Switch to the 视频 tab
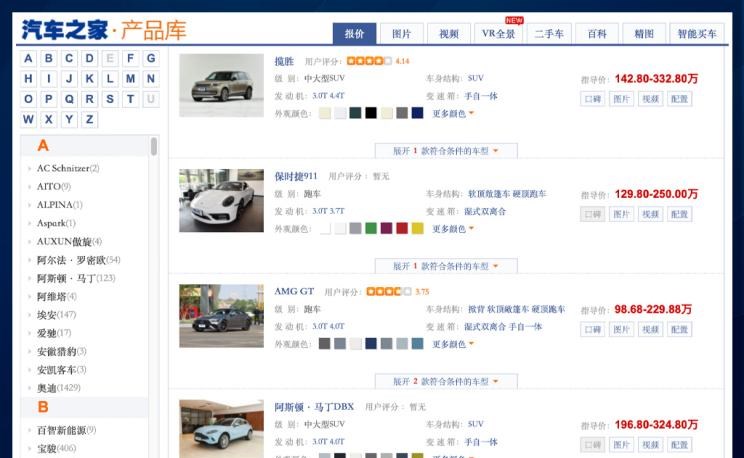 point(449,34)
